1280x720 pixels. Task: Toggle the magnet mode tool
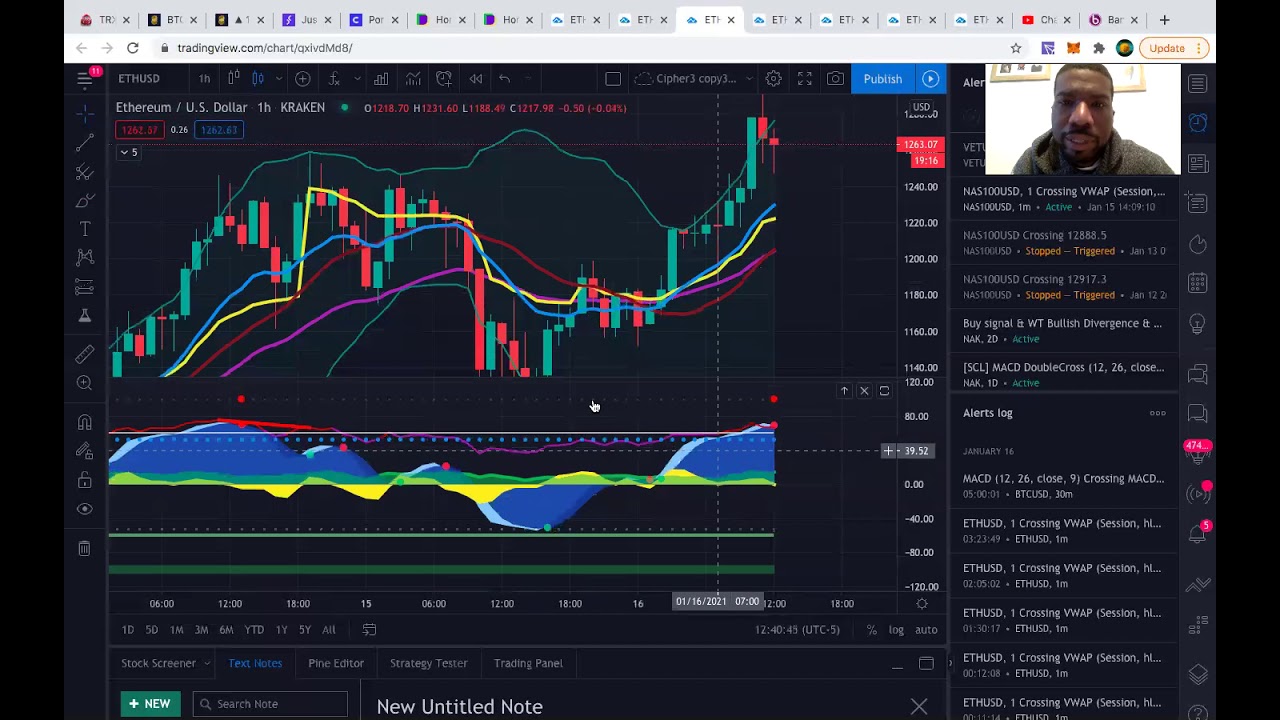click(x=85, y=422)
